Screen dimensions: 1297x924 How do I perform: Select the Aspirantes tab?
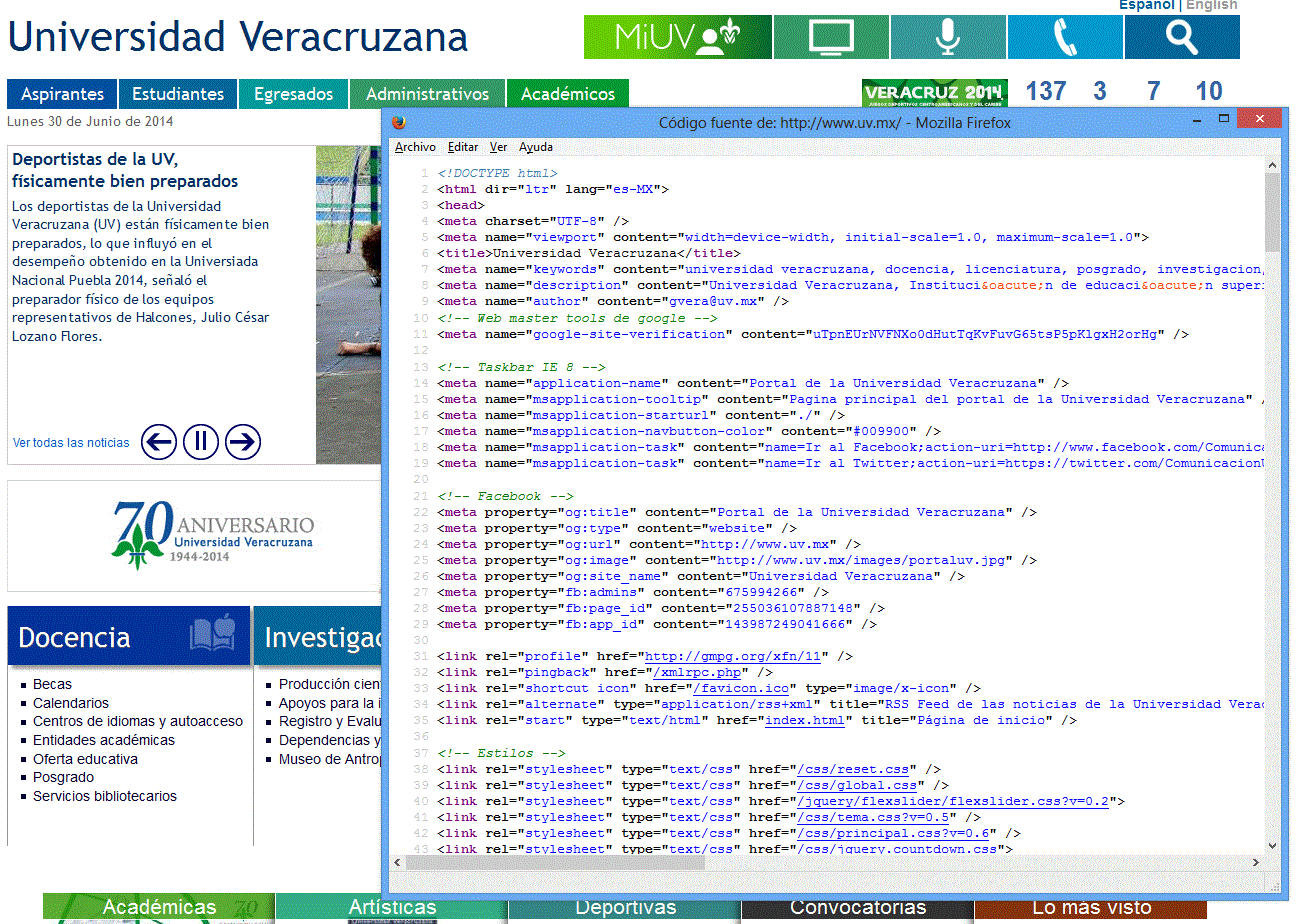coord(62,94)
